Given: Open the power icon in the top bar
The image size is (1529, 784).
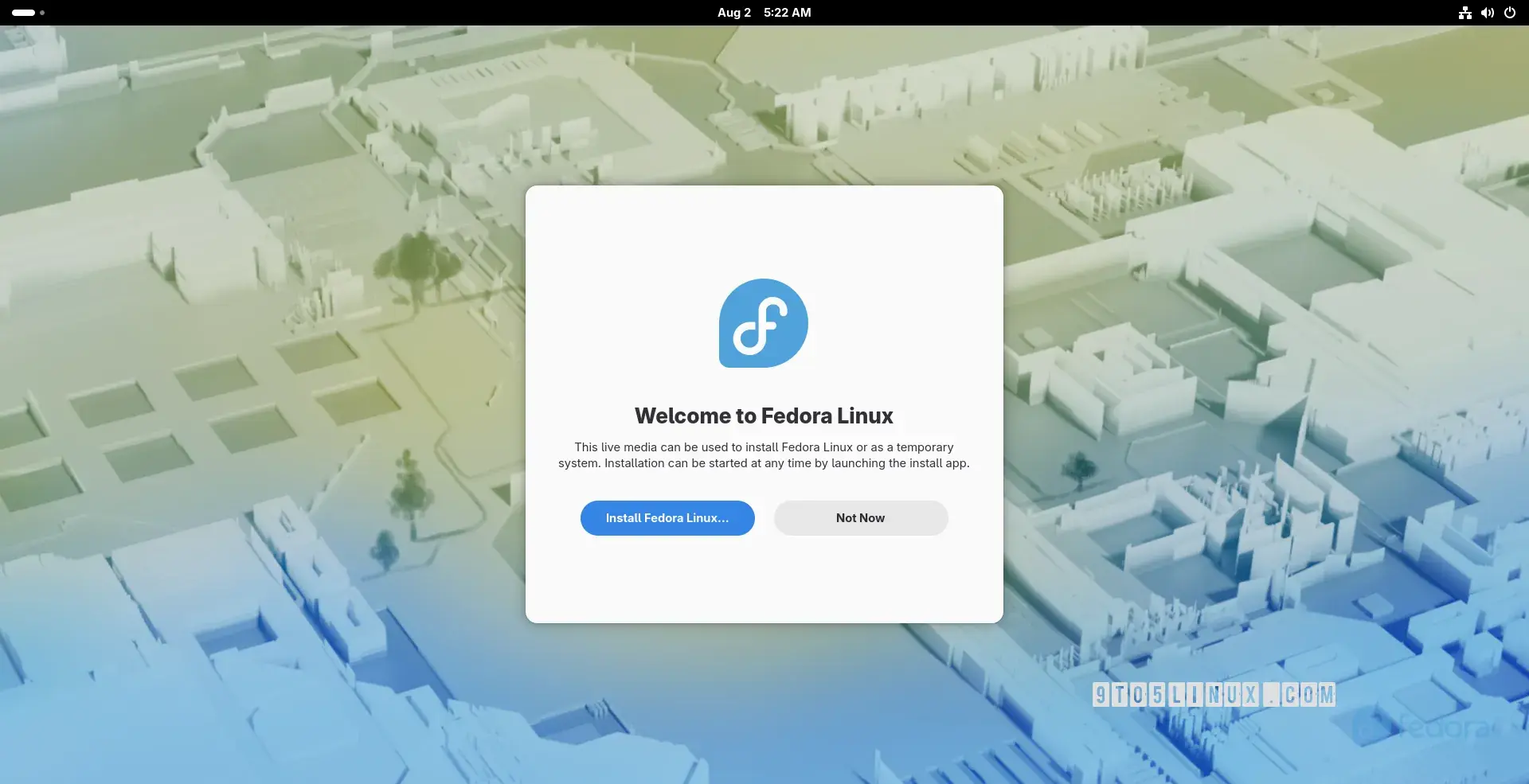Looking at the screenshot, I should pos(1510,13).
